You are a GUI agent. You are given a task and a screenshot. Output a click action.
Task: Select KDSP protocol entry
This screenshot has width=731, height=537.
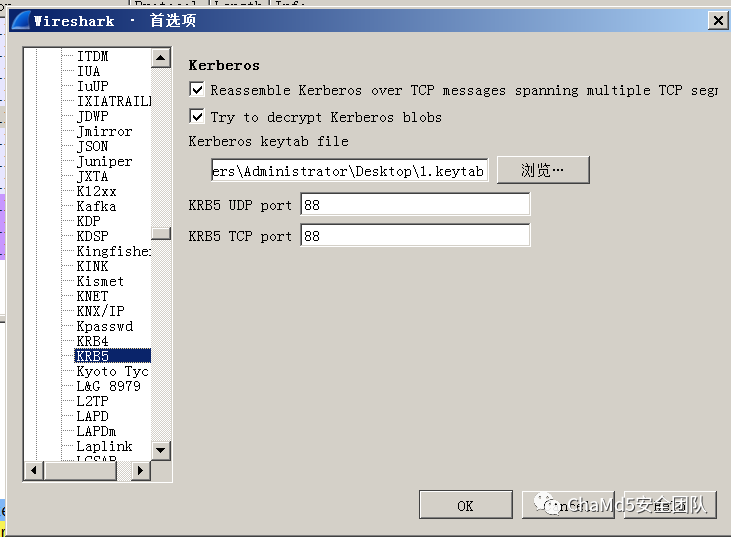tap(92, 236)
